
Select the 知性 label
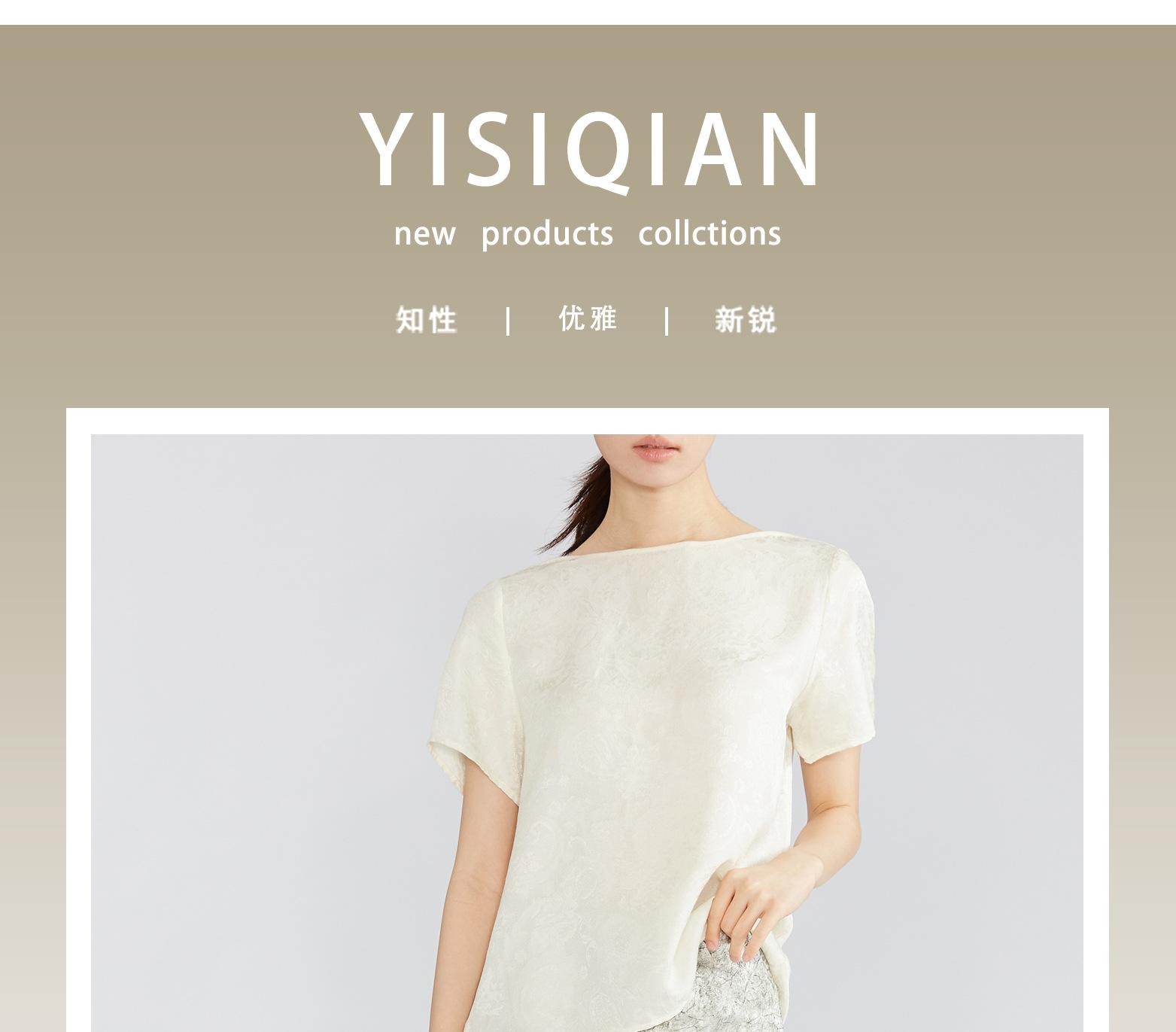click(x=427, y=320)
